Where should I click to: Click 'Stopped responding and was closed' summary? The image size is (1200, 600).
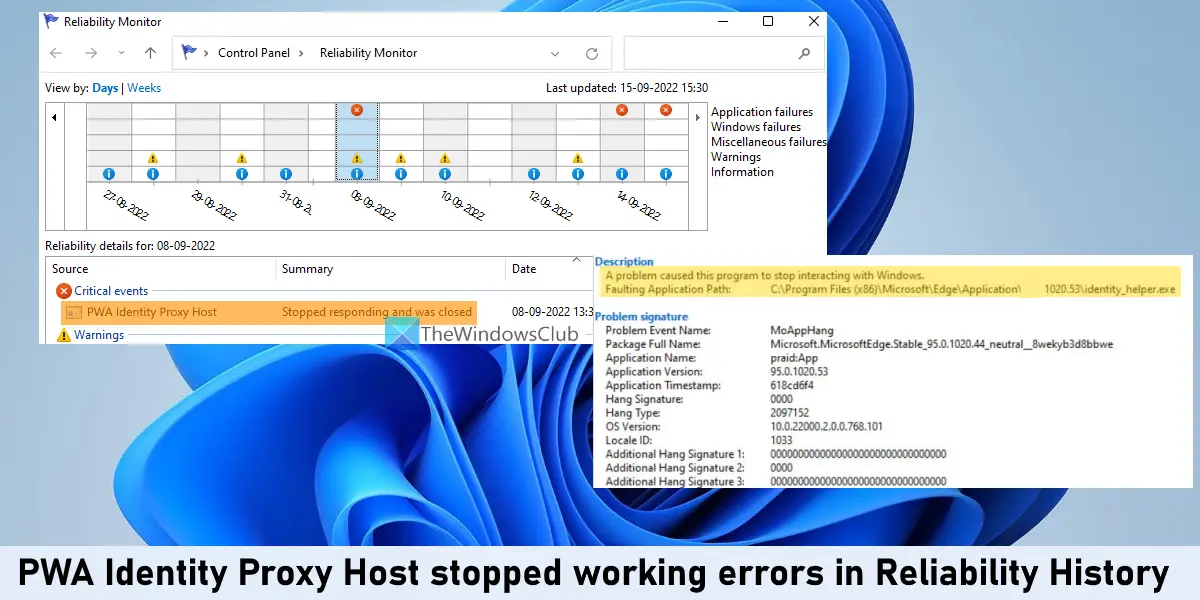coord(377,312)
